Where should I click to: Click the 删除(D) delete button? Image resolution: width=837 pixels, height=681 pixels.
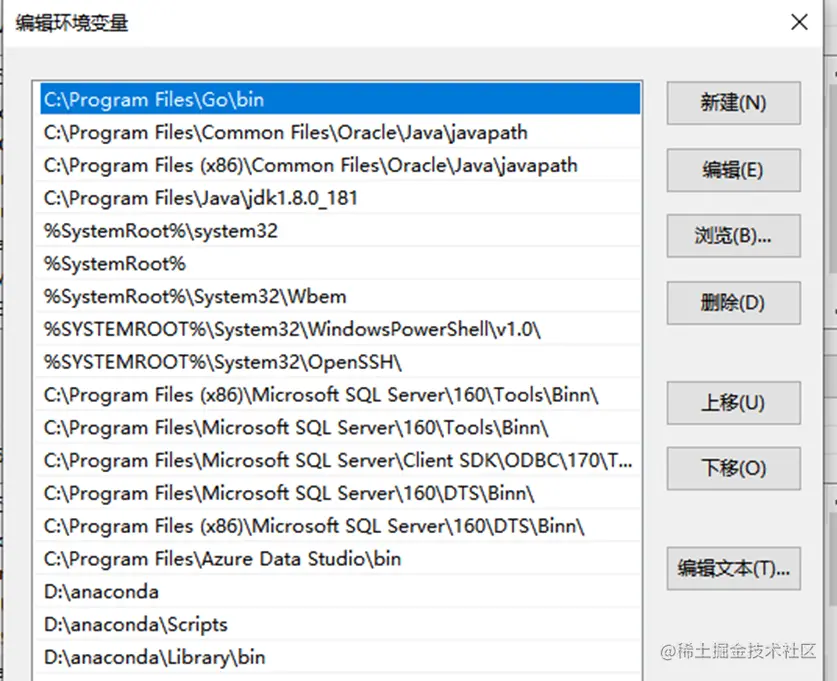click(733, 303)
